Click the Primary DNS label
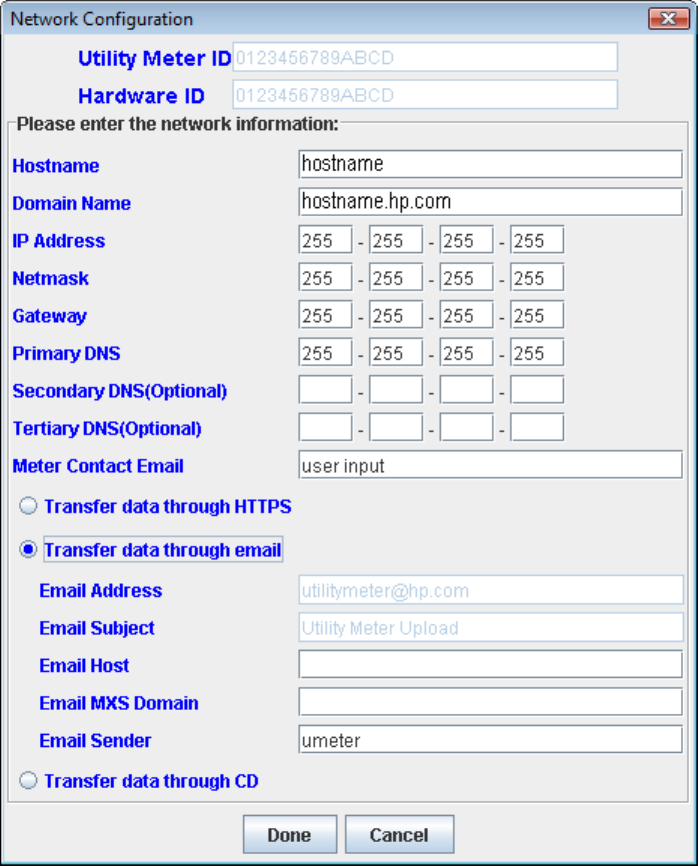Viewport: 698px width, 866px height. coord(66,353)
